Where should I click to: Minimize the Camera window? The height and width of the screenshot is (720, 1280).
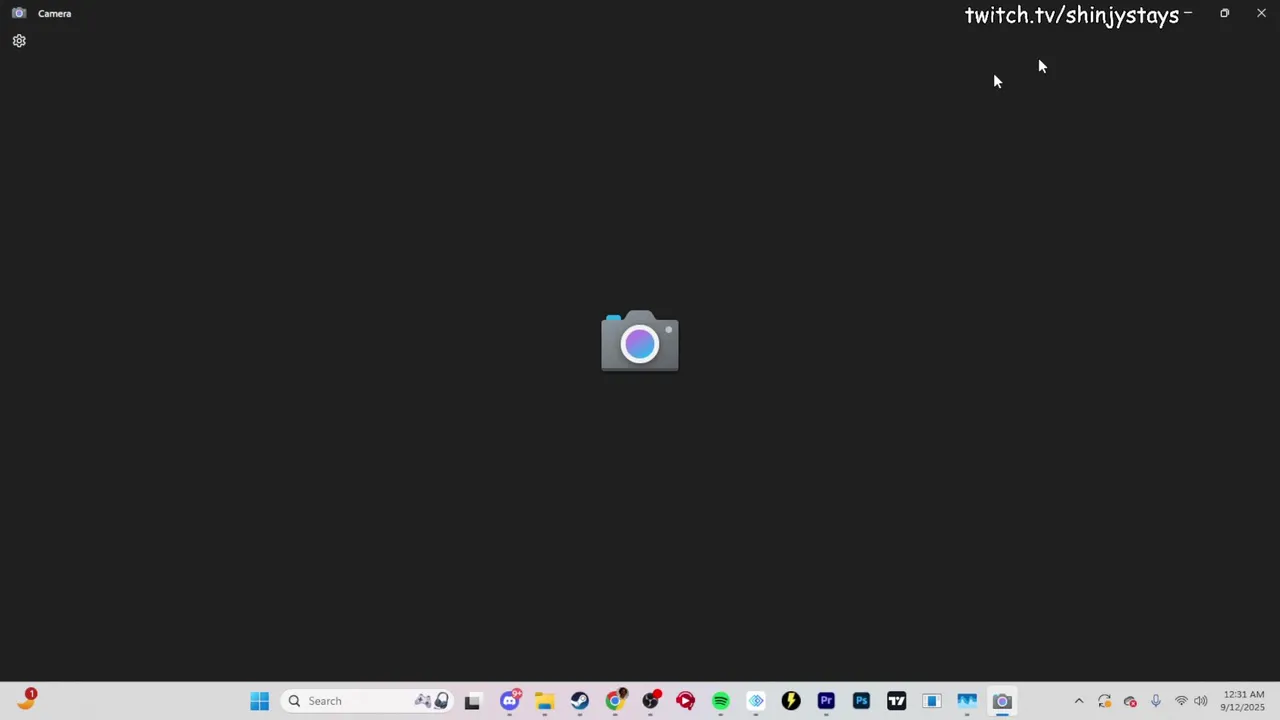[x=1188, y=13]
